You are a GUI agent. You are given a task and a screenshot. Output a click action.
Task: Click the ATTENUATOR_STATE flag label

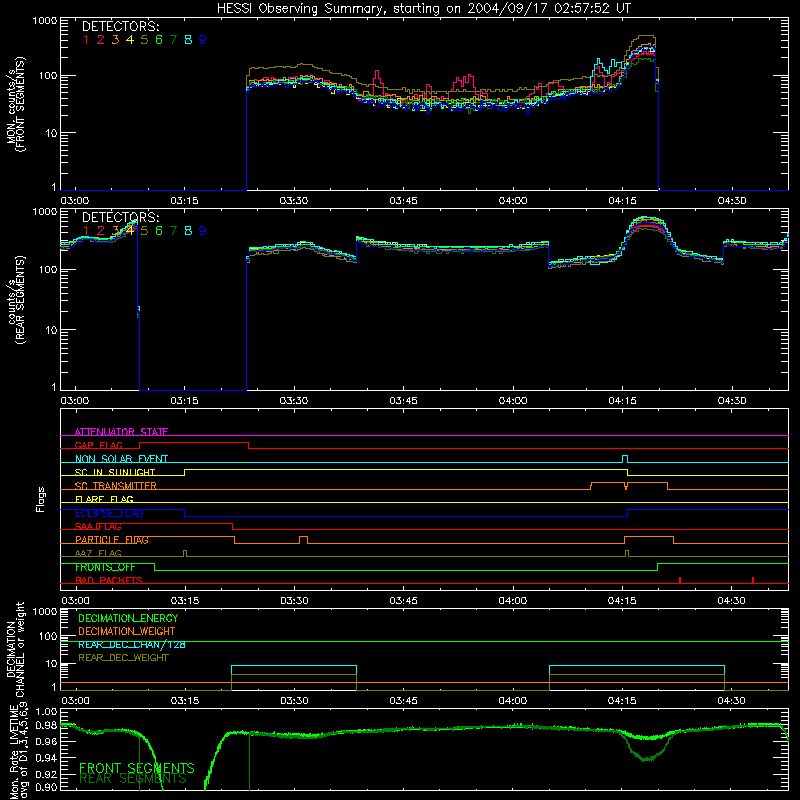click(121, 432)
